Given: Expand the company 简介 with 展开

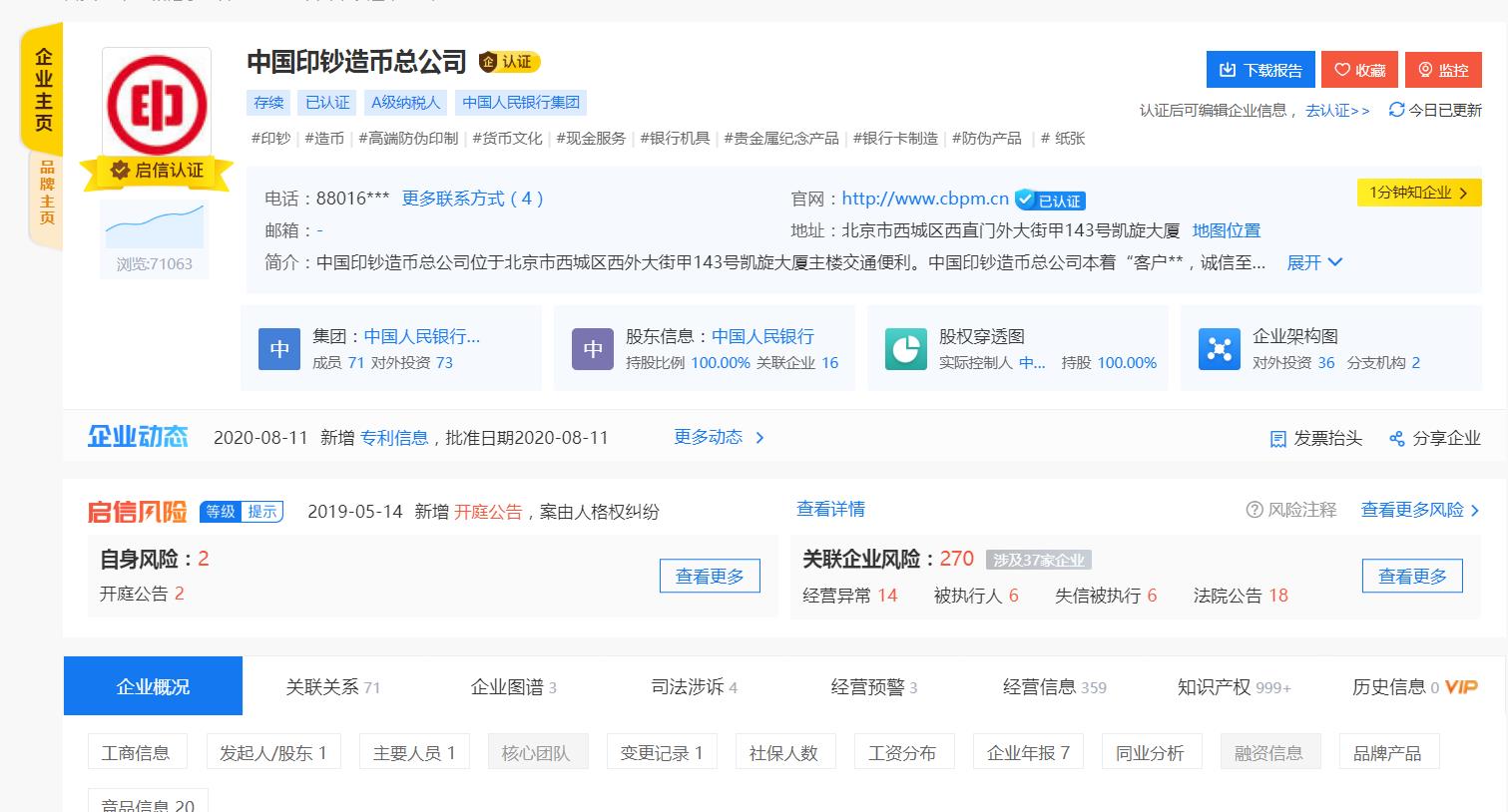Looking at the screenshot, I should 1314,262.
